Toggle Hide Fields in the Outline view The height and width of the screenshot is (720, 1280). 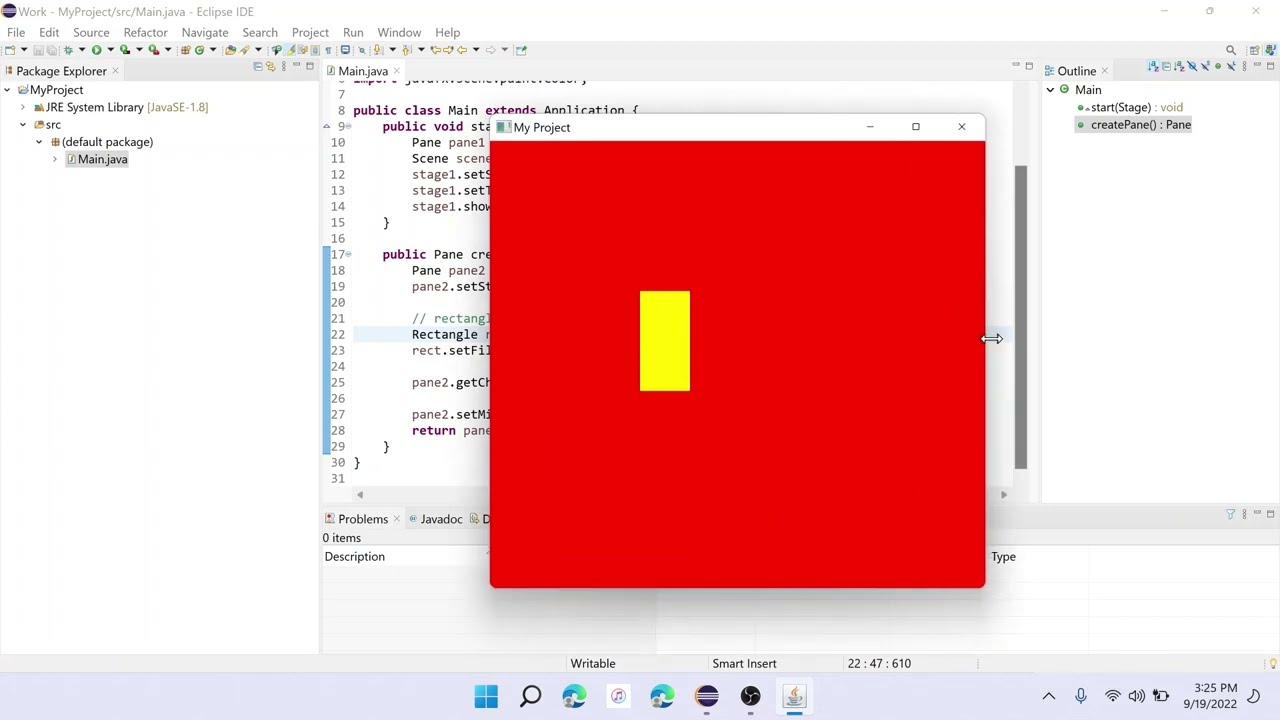pos(1192,66)
